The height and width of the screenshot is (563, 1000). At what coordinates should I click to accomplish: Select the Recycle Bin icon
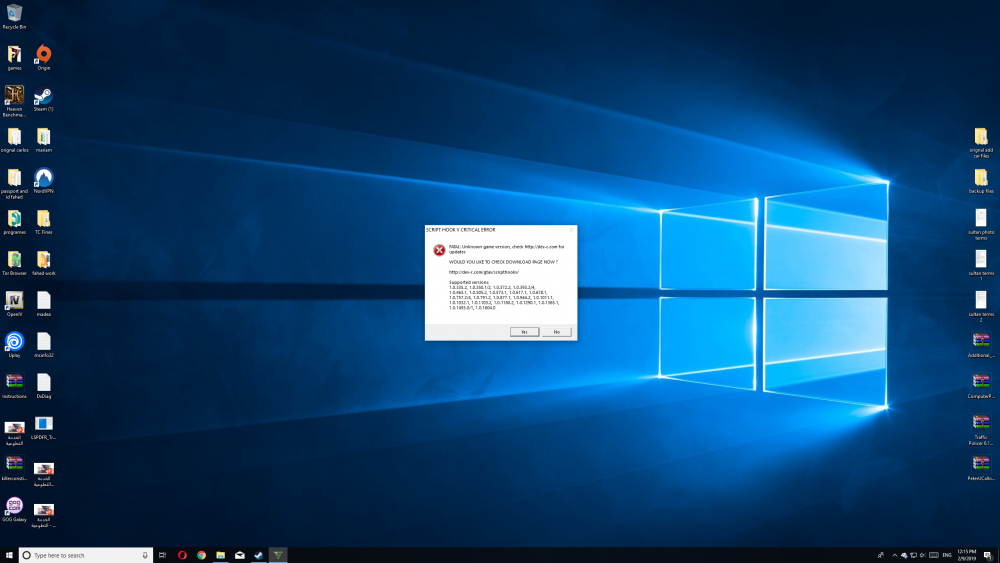[x=14, y=14]
